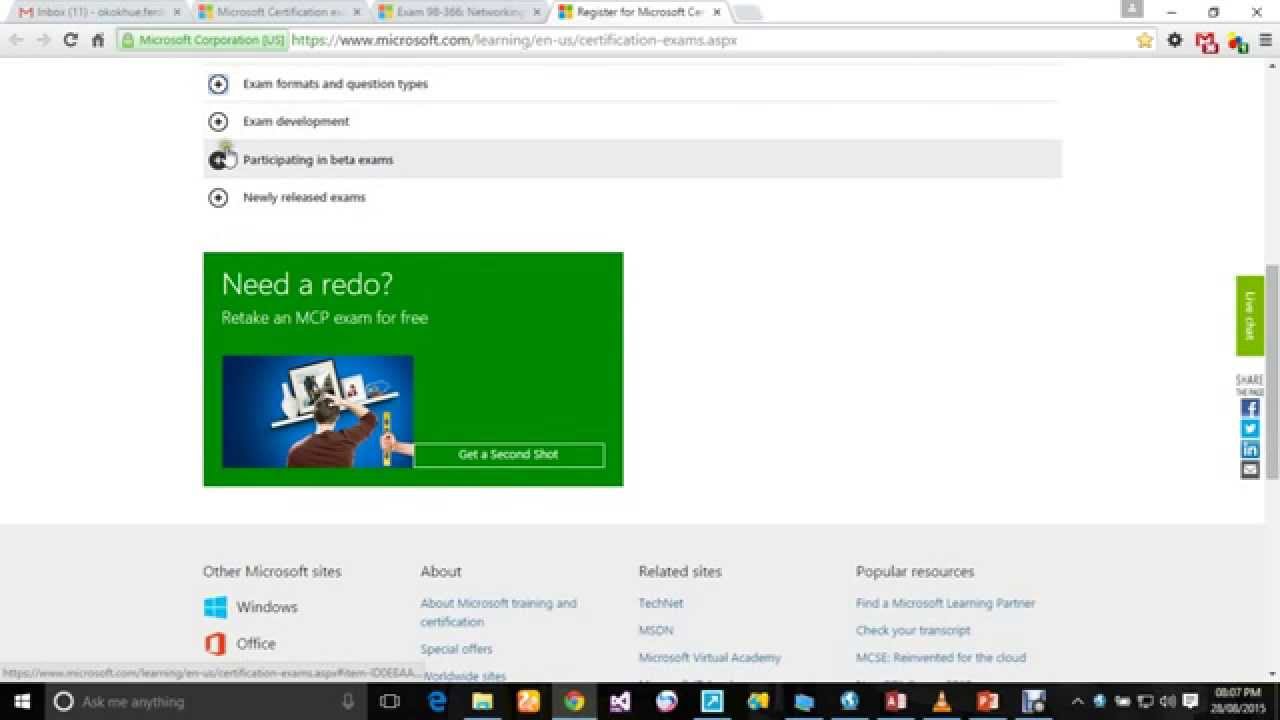This screenshot has width=1280, height=720.
Task: Open MCSE: Reinvented for the cloud link
Action: [x=941, y=657]
